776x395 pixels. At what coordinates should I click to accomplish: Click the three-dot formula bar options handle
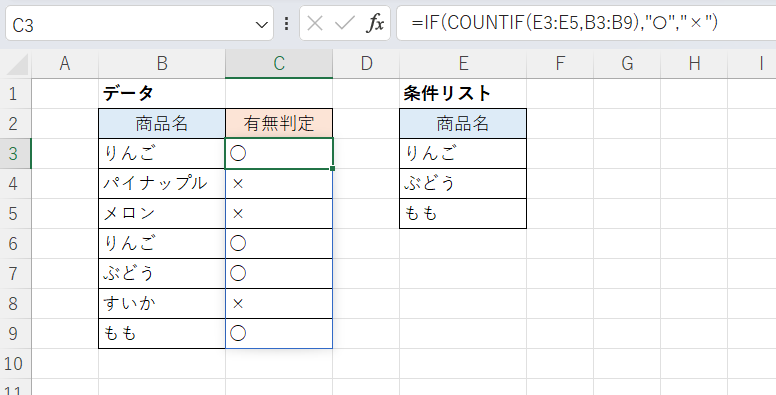coord(287,23)
